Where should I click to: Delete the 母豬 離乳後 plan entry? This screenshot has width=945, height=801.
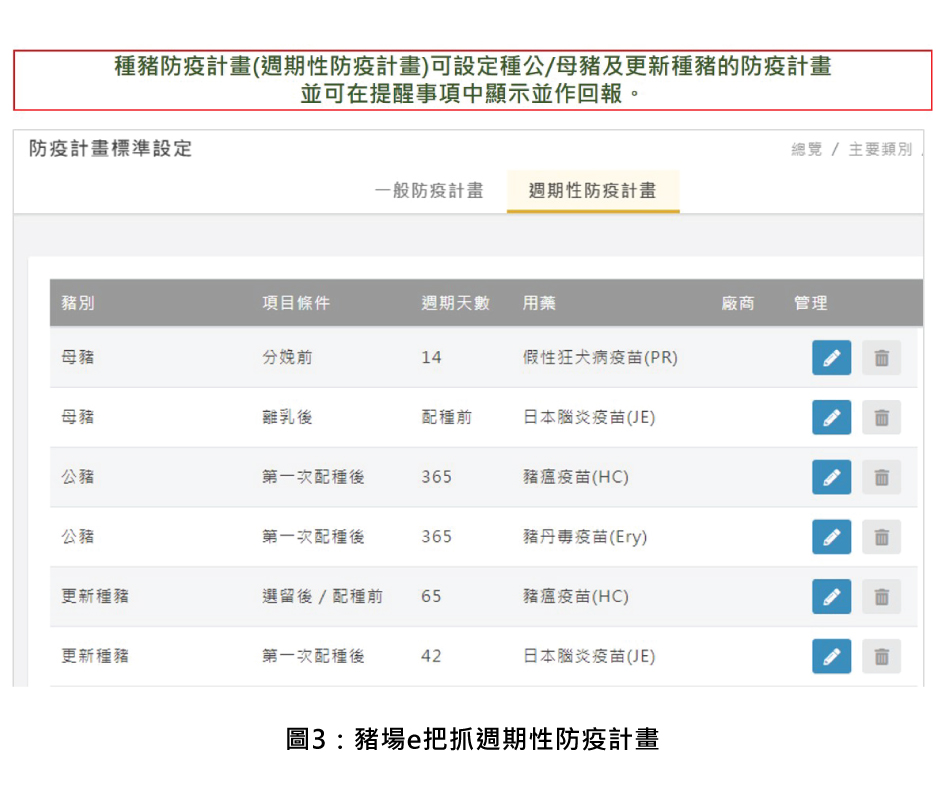(881, 417)
